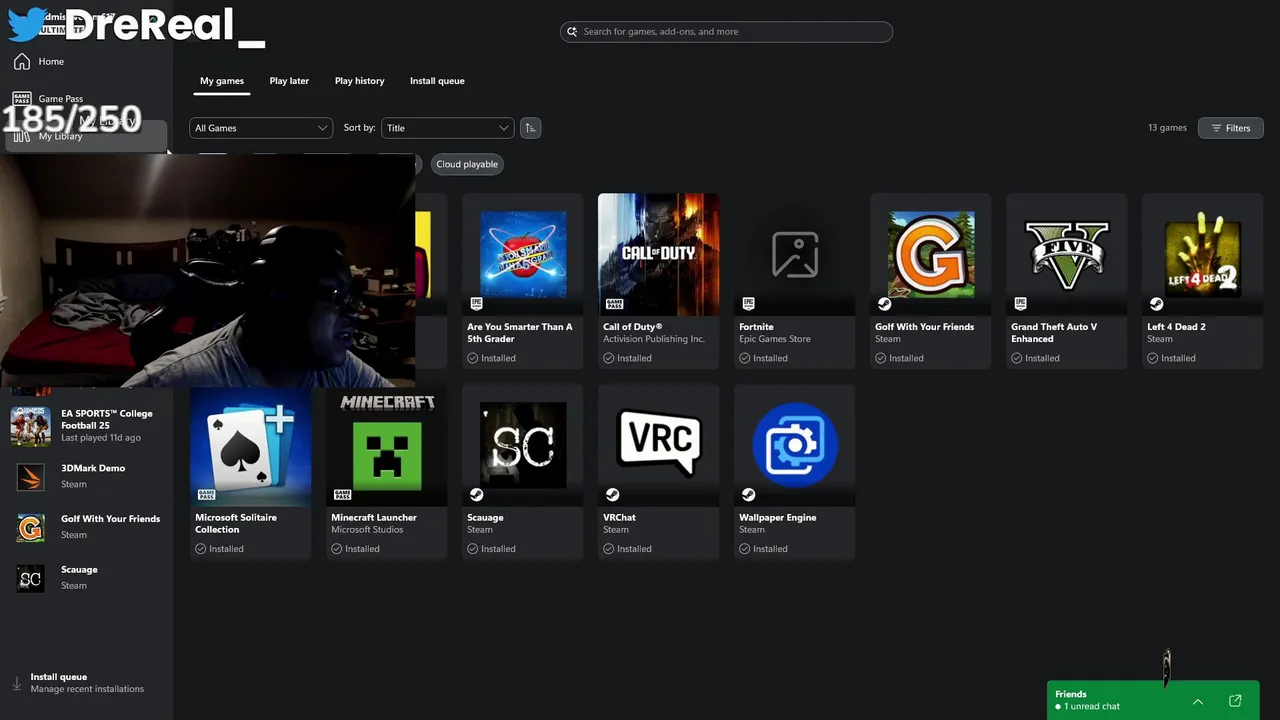Open Left 4 Dead 2 cover

click(1203, 254)
